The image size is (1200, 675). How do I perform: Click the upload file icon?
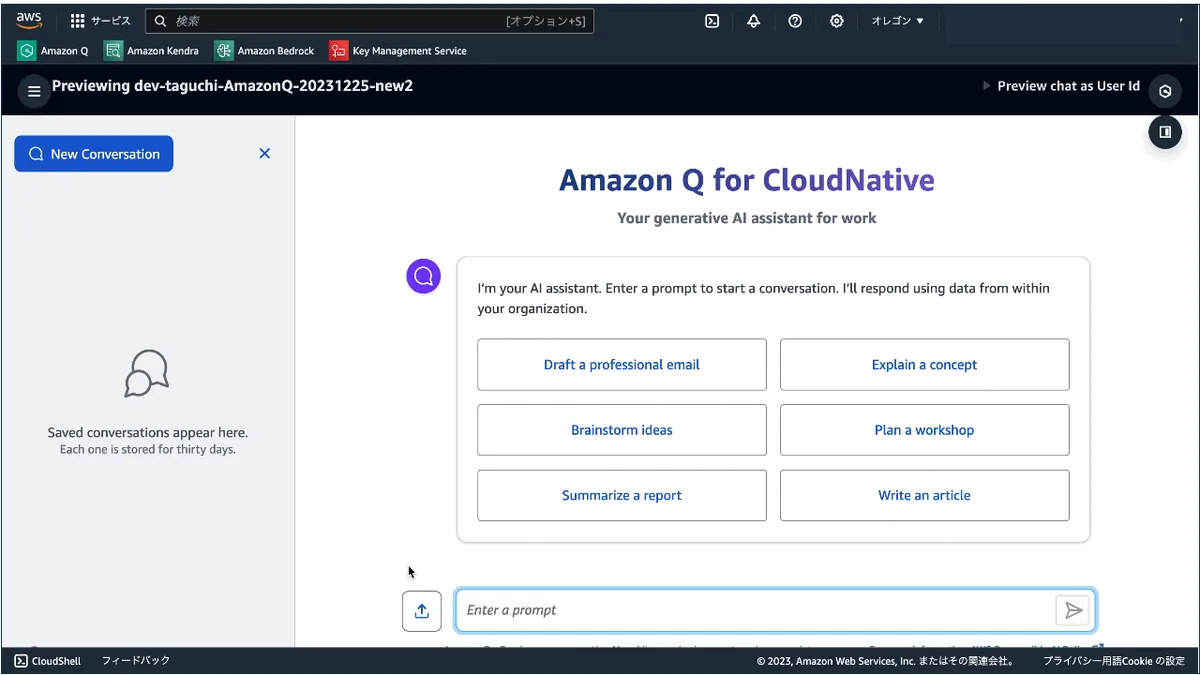point(422,610)
